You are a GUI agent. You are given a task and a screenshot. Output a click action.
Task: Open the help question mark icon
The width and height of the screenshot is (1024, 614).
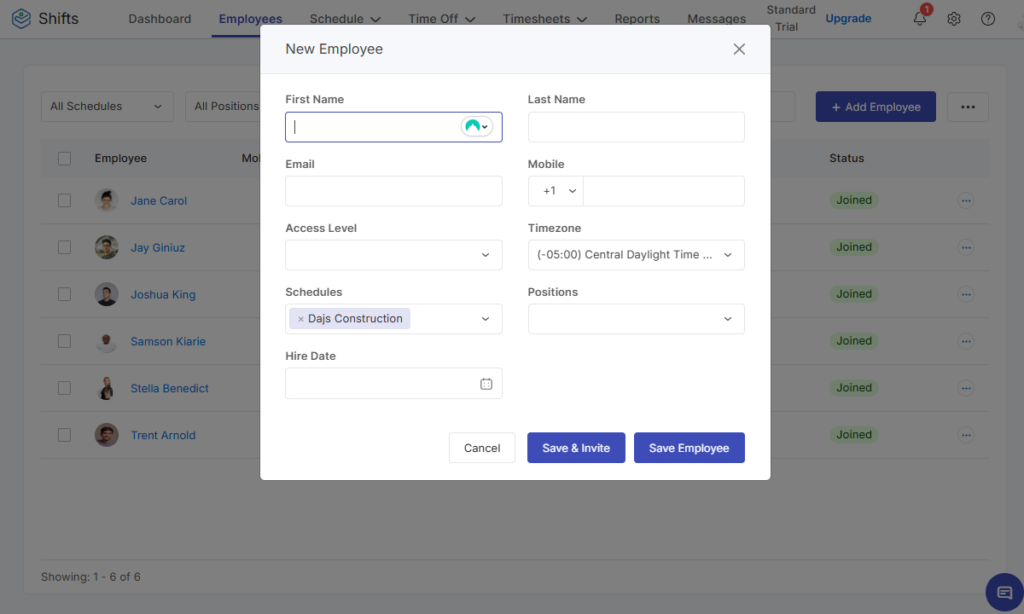tap(987, 19)
